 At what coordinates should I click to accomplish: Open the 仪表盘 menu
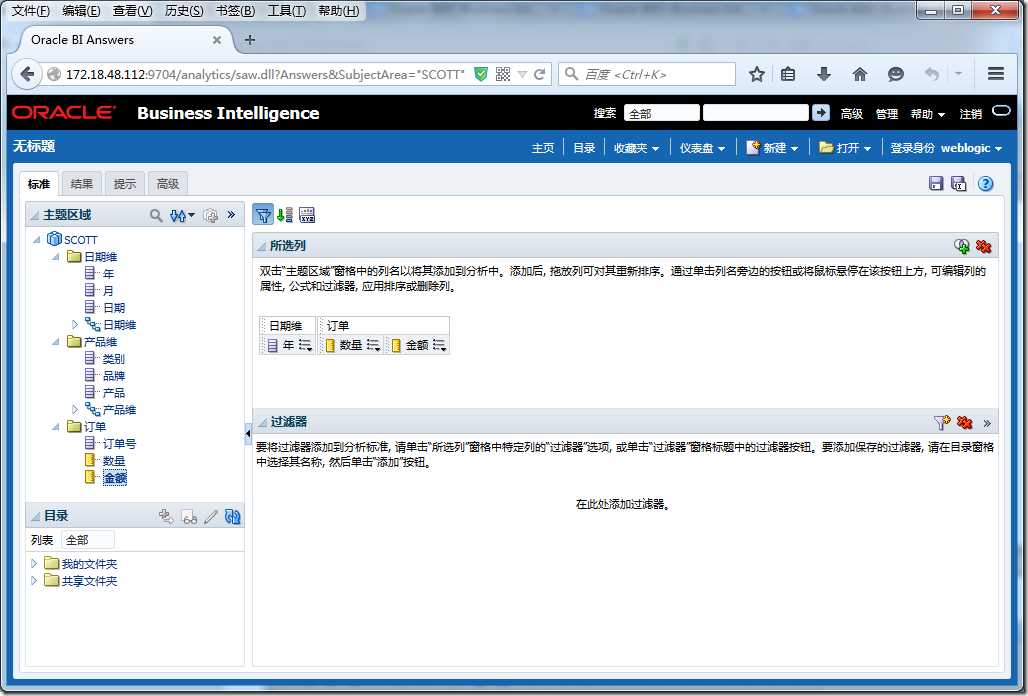(702, 148)
